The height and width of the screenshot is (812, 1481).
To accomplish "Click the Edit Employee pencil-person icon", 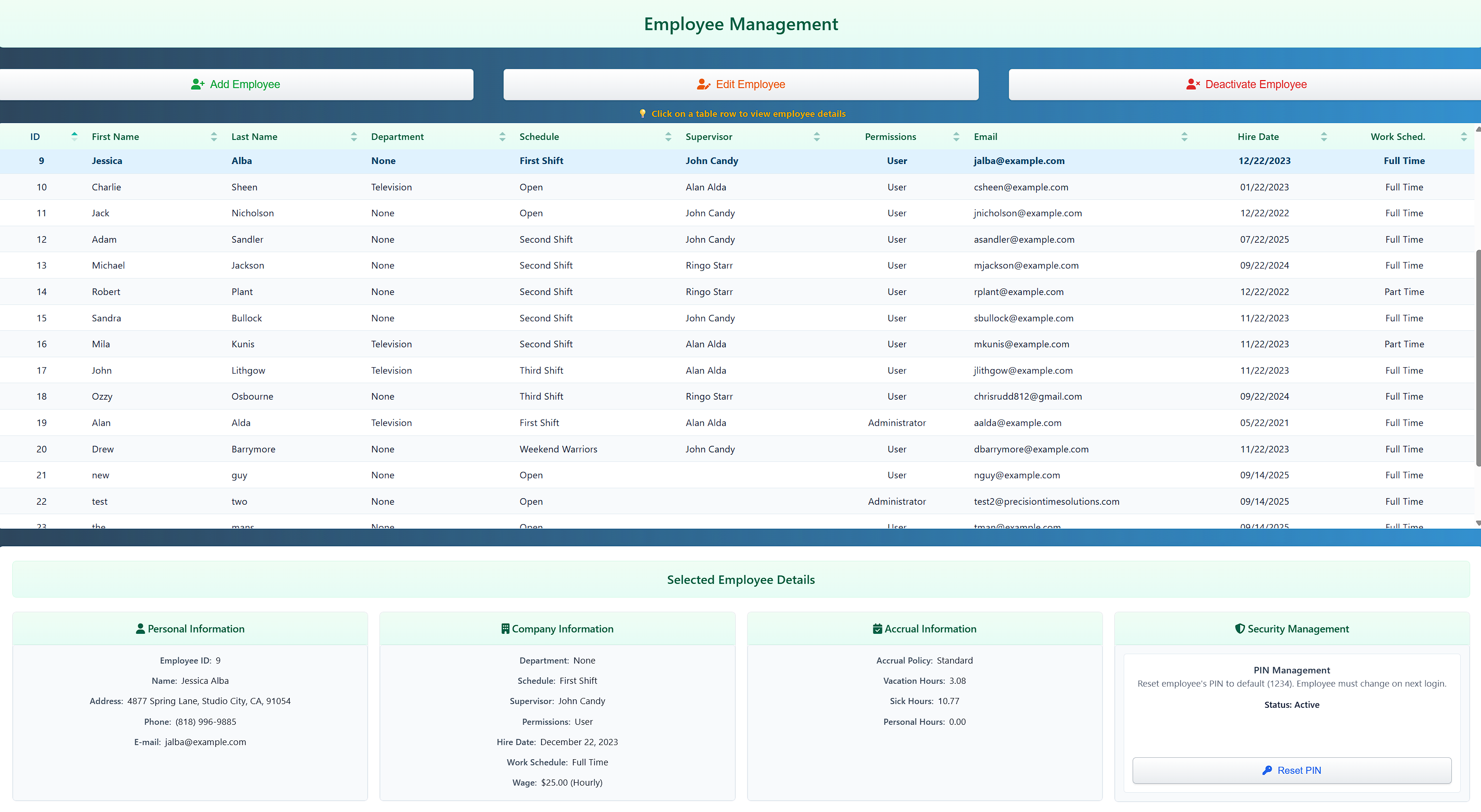I will click(x=704, y=84).
